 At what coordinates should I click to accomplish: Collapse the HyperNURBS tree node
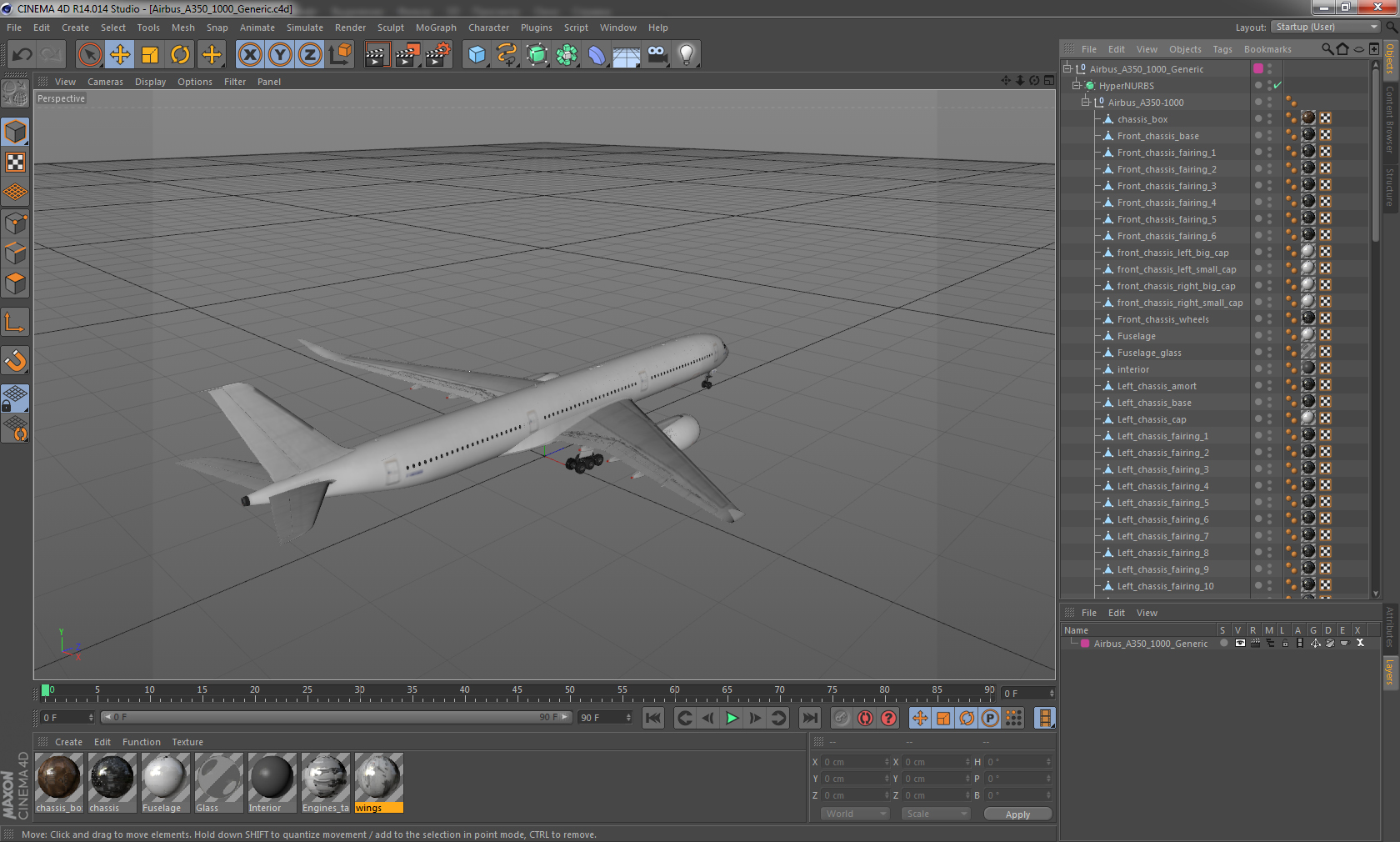coord(1077,85)
